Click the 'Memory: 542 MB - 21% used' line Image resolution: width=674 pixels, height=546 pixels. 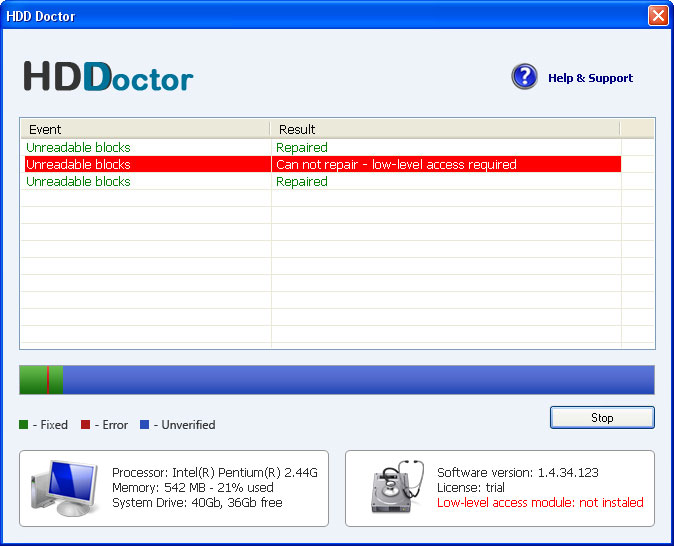[193, 488]
